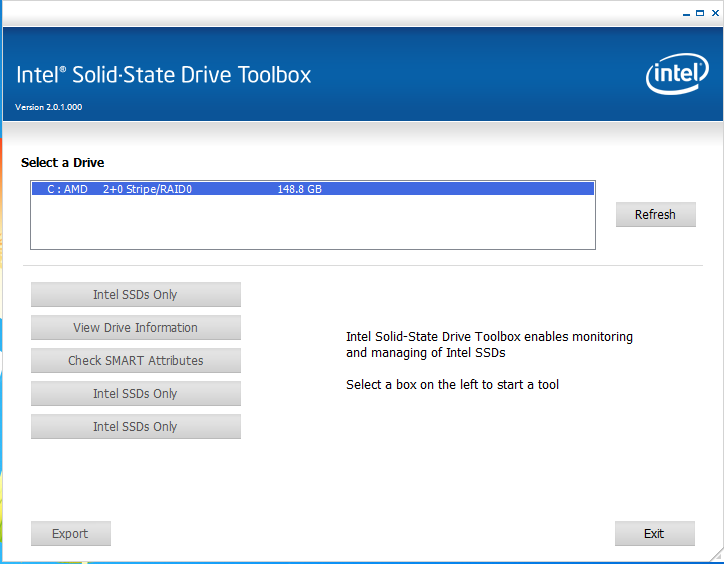
Task: Click the Refresh button
Action: pyautogui.click(x=655, y=214)
